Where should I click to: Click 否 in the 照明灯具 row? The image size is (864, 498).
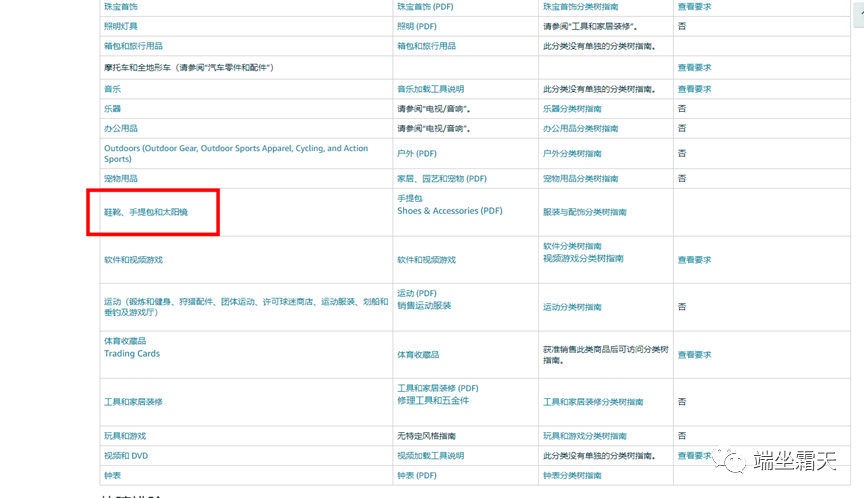tap(682, 26)
